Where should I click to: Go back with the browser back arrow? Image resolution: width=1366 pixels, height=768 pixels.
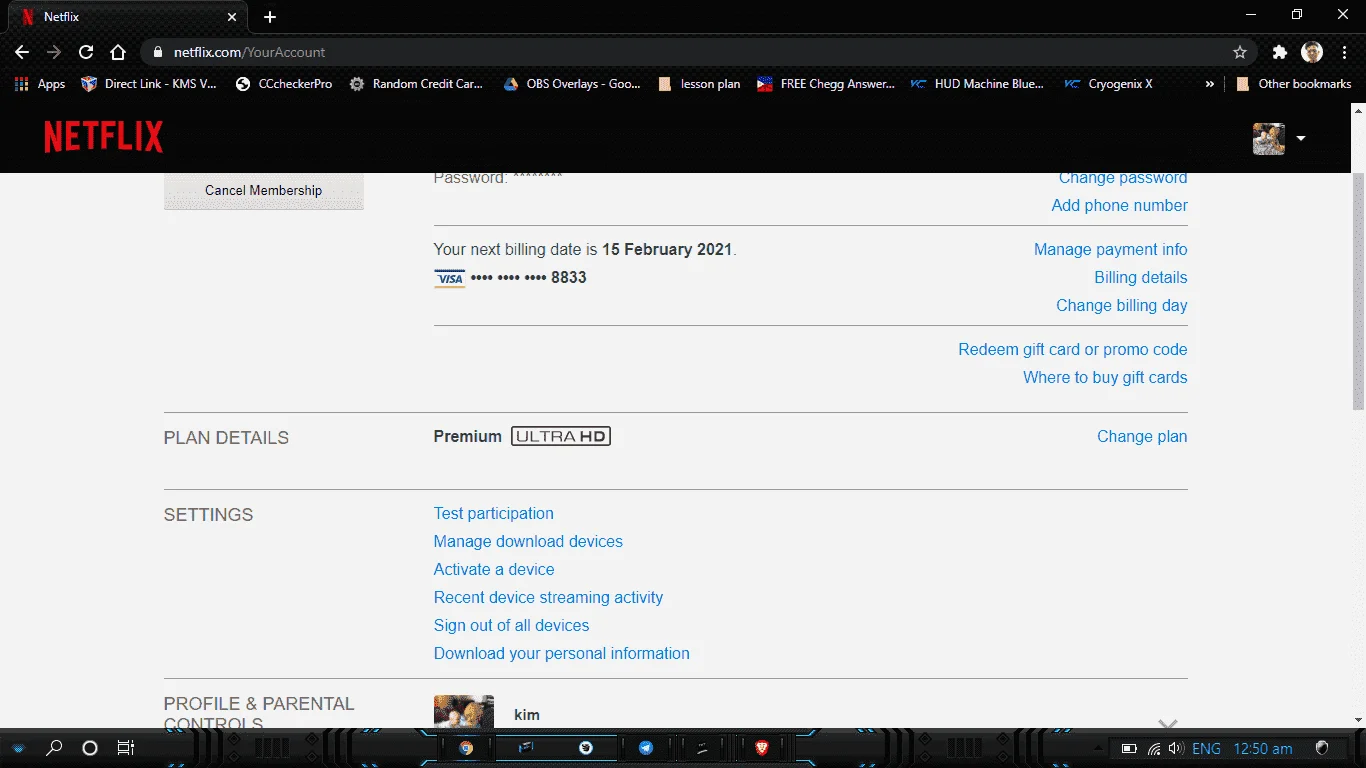(x=22, y=52)
